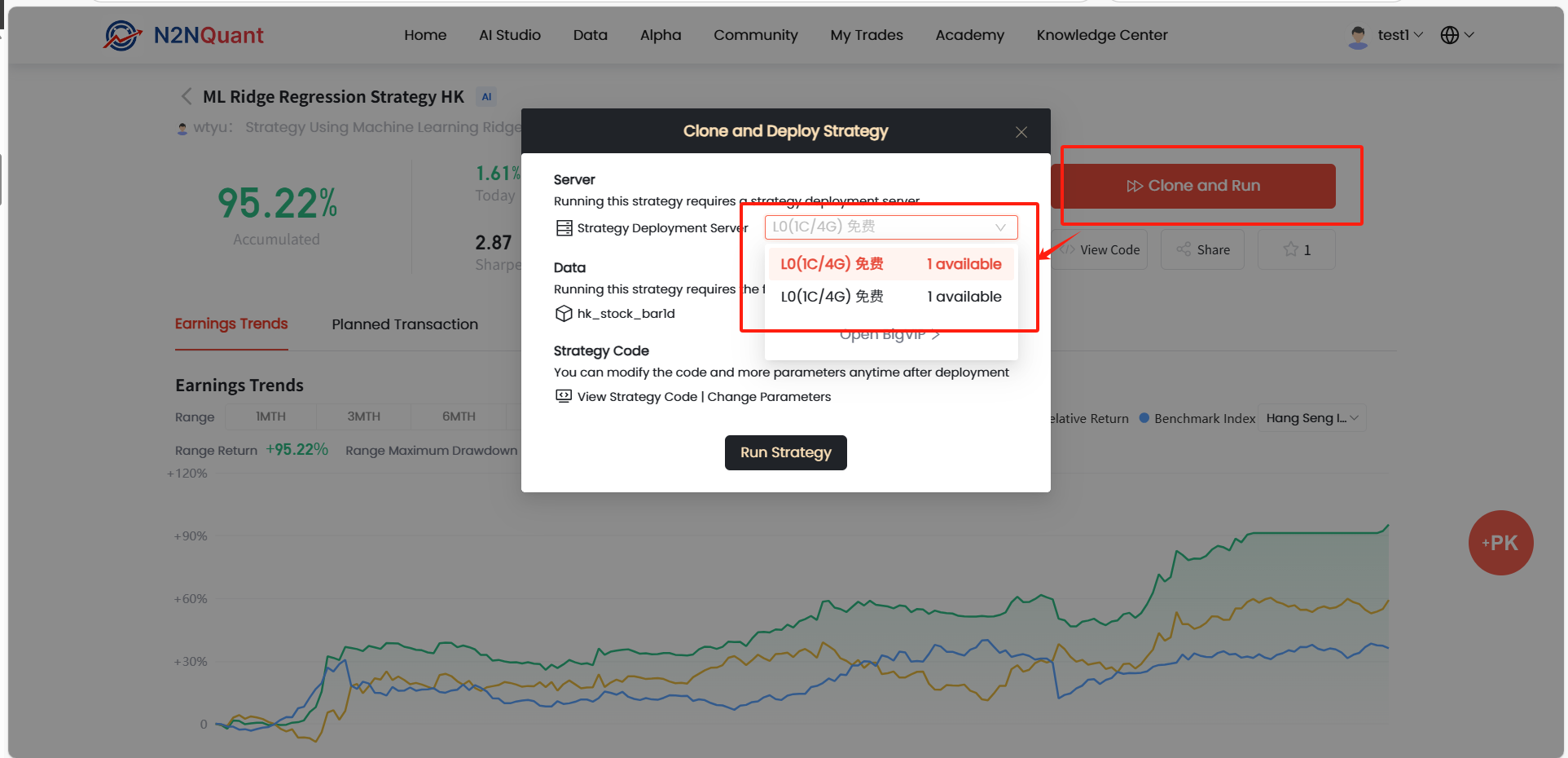Select the highlighted L0(1C/4G) server option

(x=891, y=264)
